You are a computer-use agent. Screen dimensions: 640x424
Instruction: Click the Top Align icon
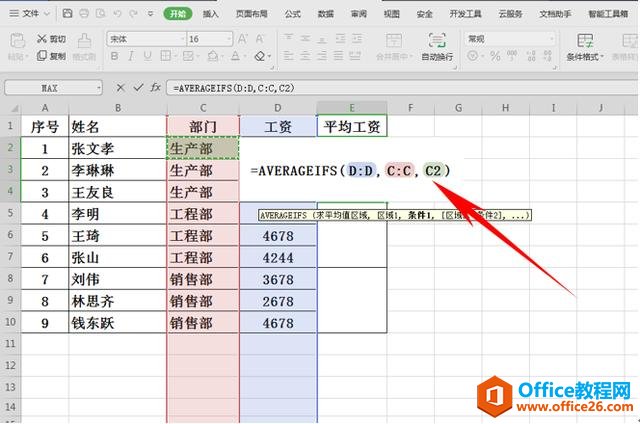click(x=289, y=39)
